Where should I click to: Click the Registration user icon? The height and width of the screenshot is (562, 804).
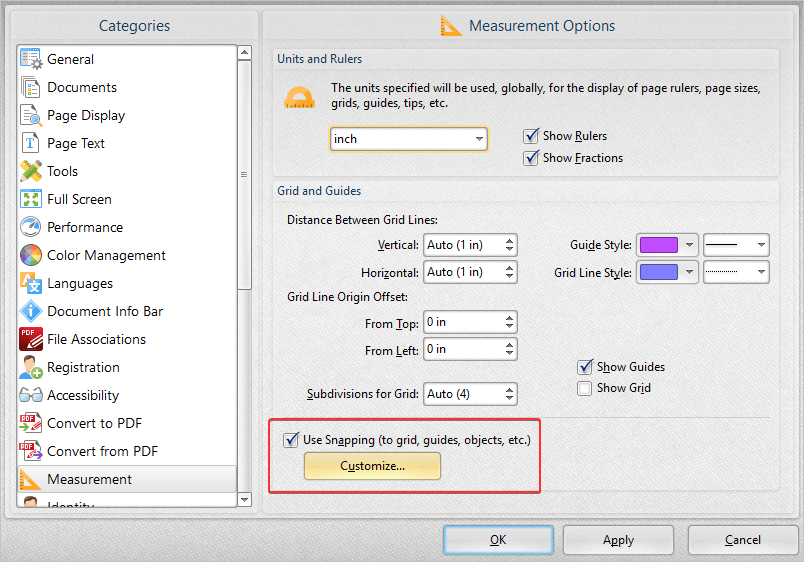coord(31,367)
